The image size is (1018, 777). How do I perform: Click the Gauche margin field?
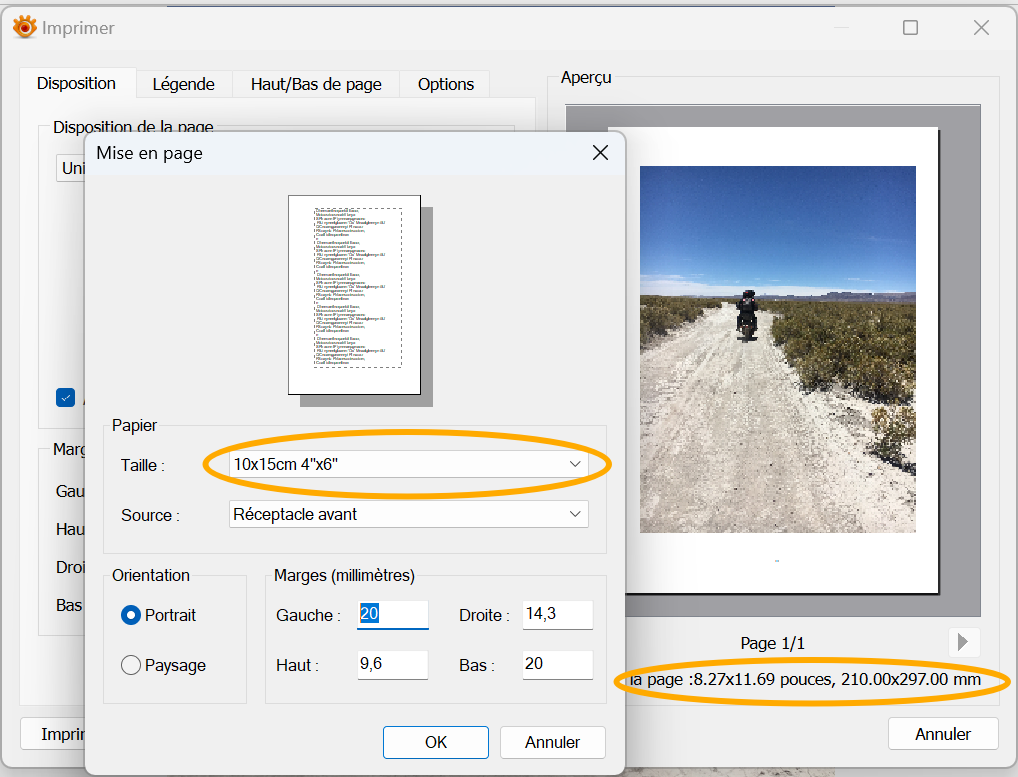(392, 615)
